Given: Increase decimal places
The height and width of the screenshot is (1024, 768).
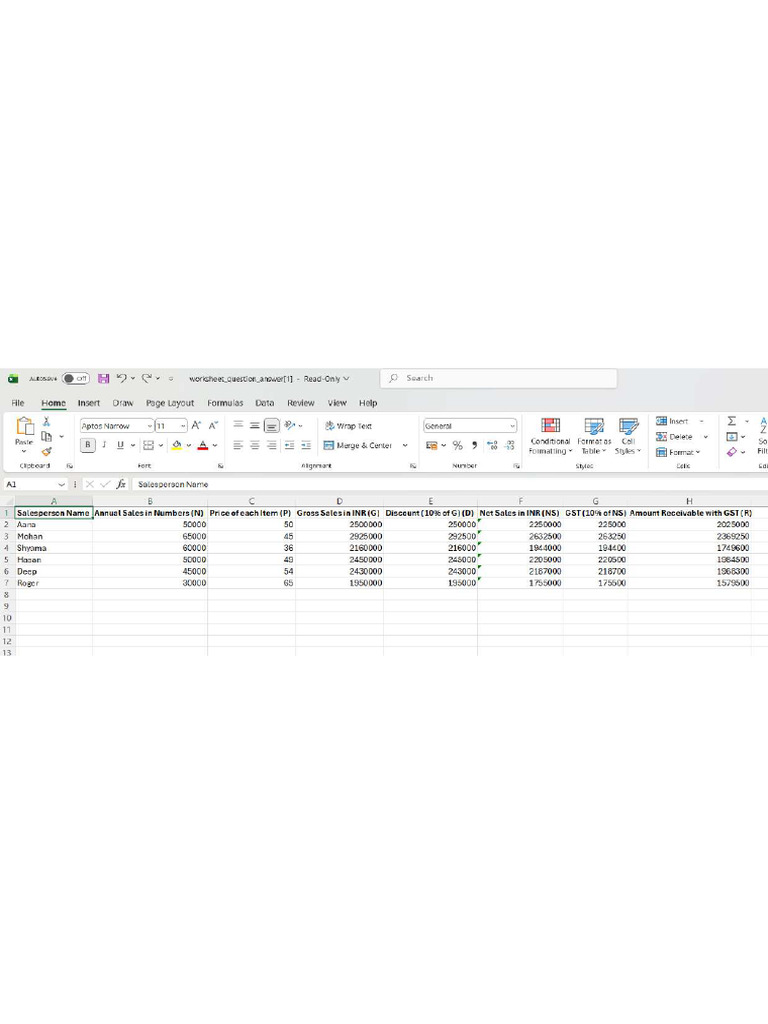Looking at the screenshot, I should point(492,445).
